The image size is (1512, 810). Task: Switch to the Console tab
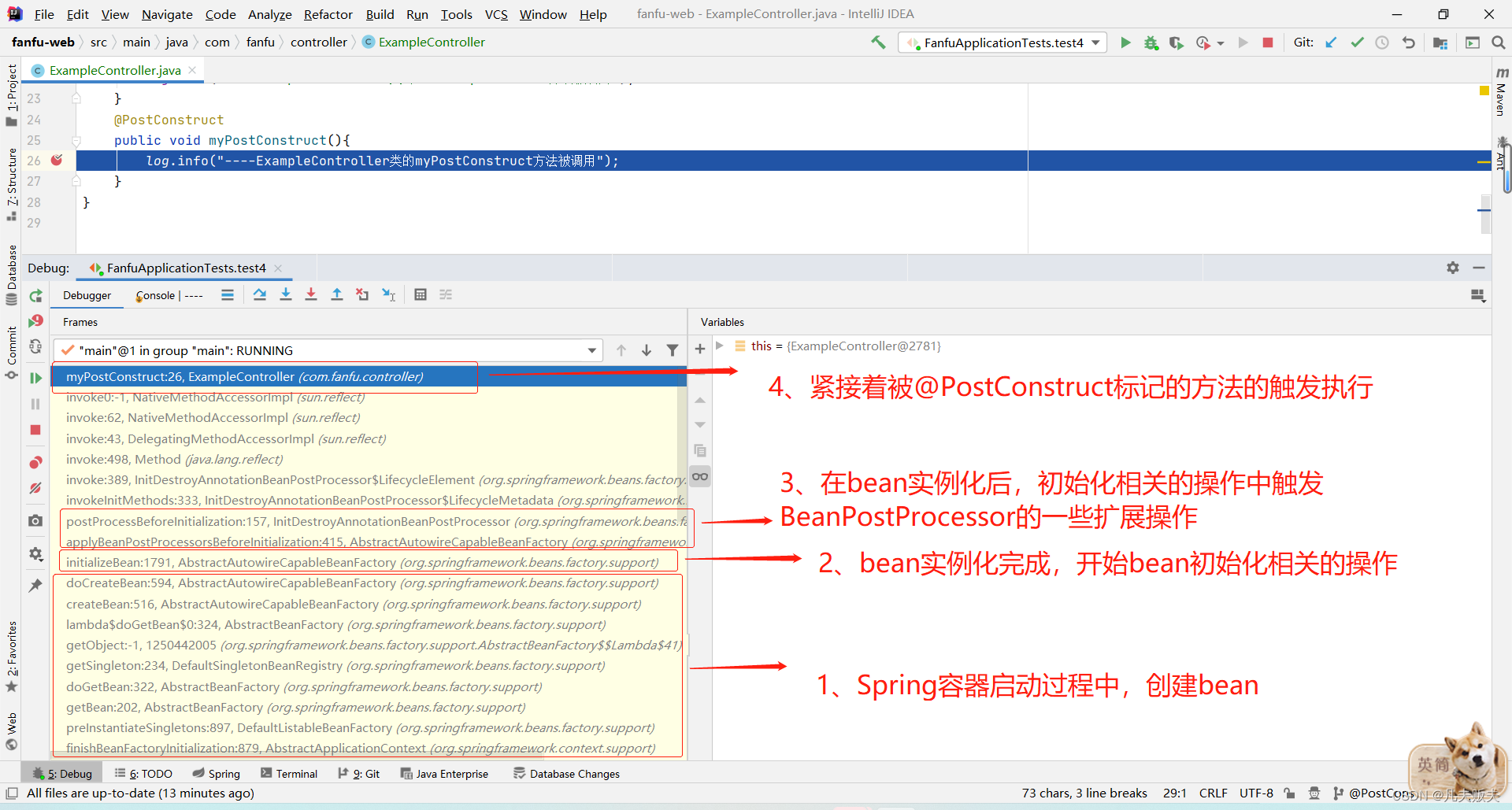pyautogui.click(x=155, y=295)
